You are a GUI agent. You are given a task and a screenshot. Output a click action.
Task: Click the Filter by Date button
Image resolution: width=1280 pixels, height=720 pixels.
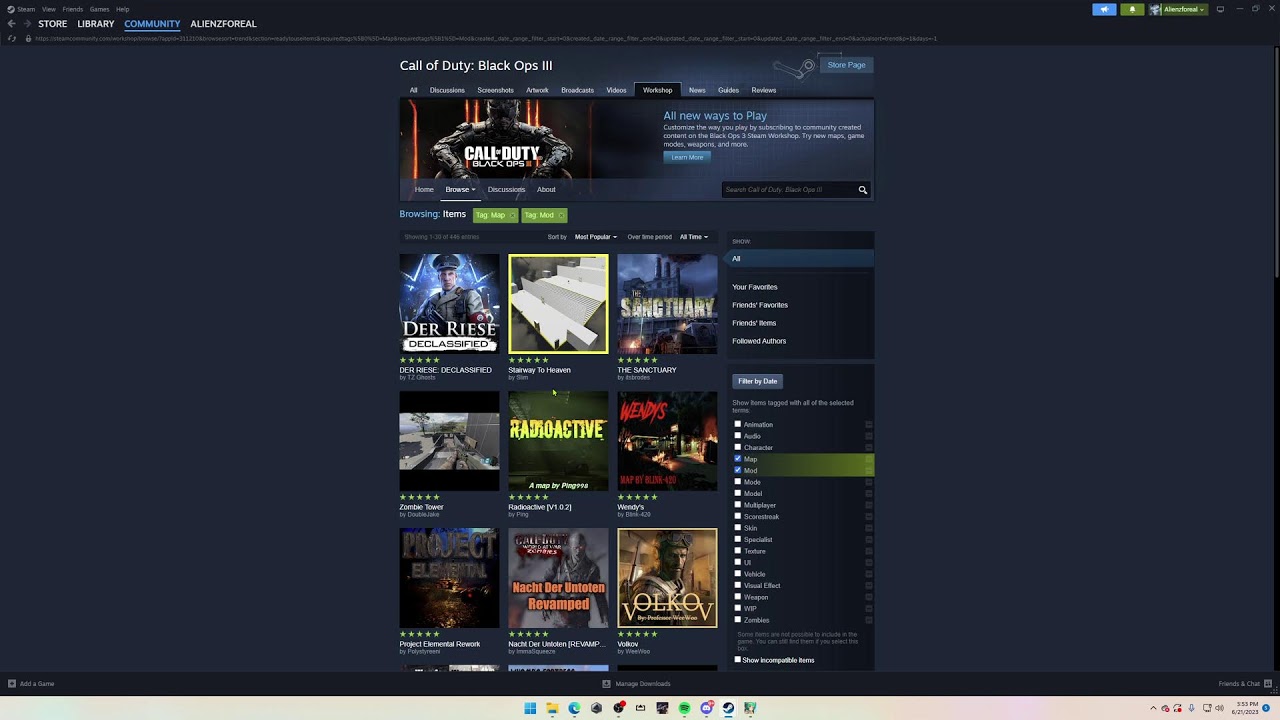tap(757, 381)
